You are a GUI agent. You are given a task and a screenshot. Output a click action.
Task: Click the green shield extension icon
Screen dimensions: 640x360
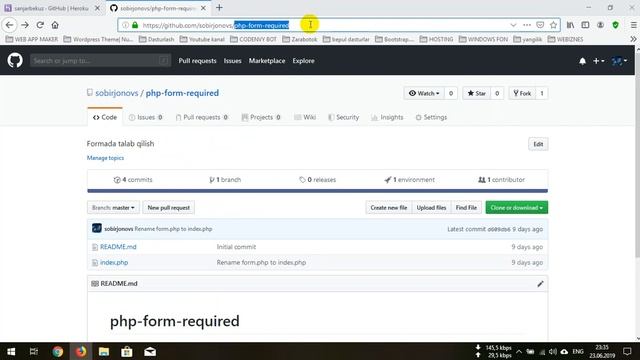coord(616,25)
